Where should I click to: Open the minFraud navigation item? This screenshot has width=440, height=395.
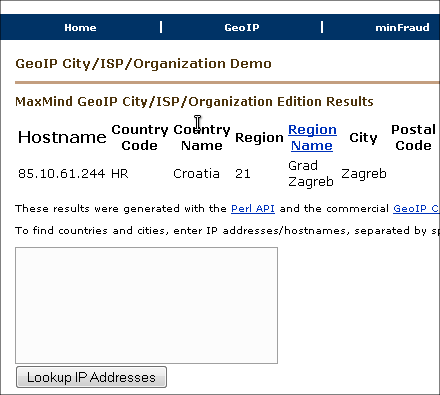(402, 27)
